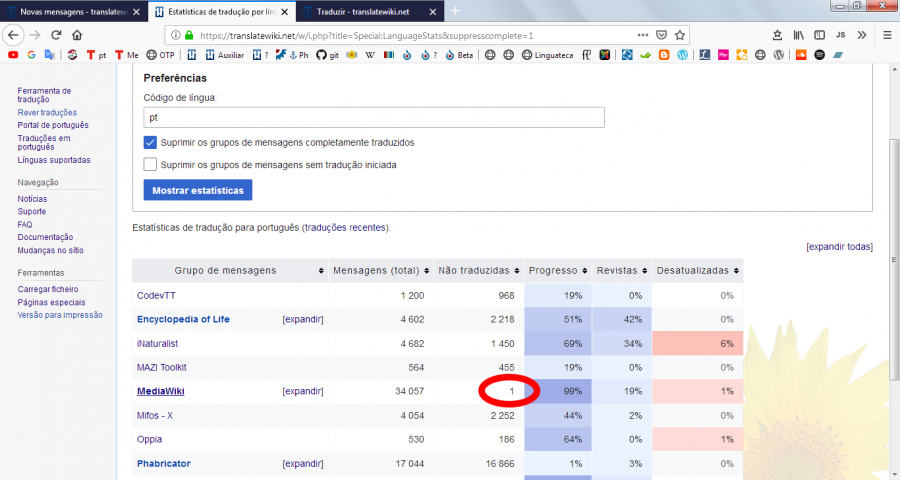Open 'Carregar ficheiro' sidebar link
Screen dimensions: 900x480
point(48,289)
